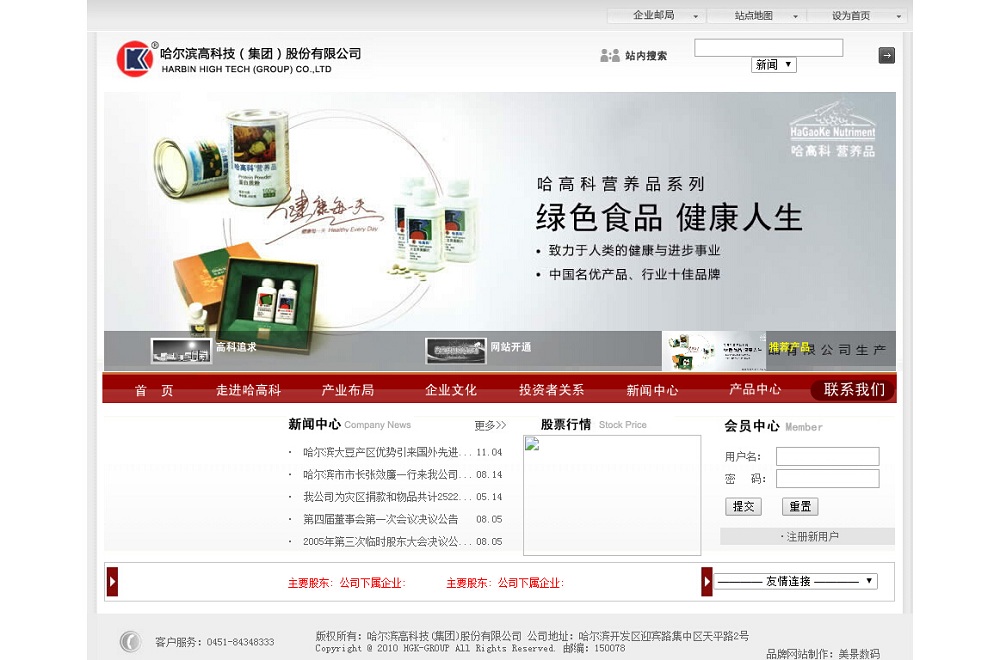
Task: Click the 网站开通 thumbnail
Action: click(455, 351)
